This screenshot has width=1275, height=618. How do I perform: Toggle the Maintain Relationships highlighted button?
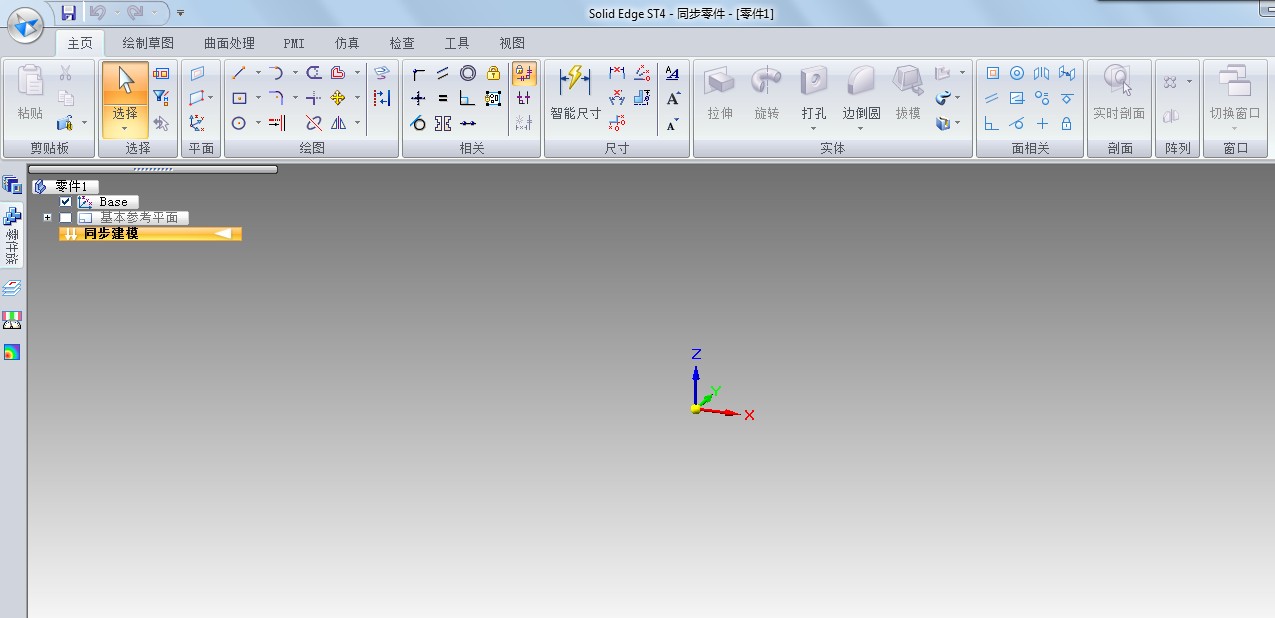click(524, 73)
